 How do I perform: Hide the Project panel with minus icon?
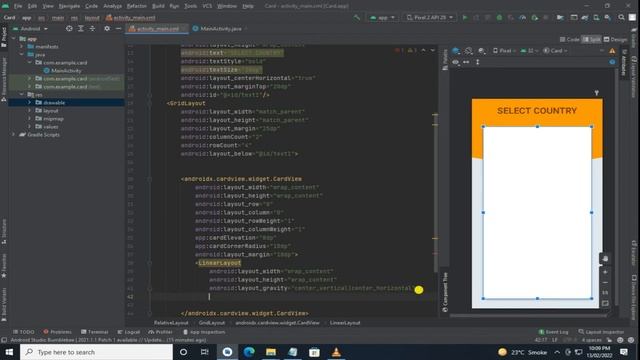[118, 29]
